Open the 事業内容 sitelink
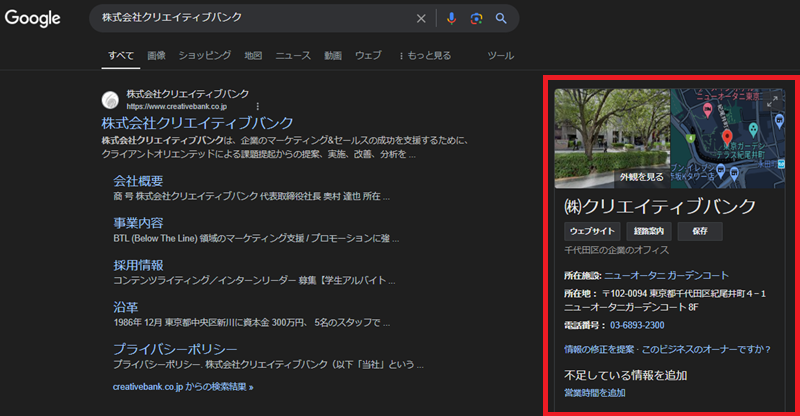 coord(138,223)
